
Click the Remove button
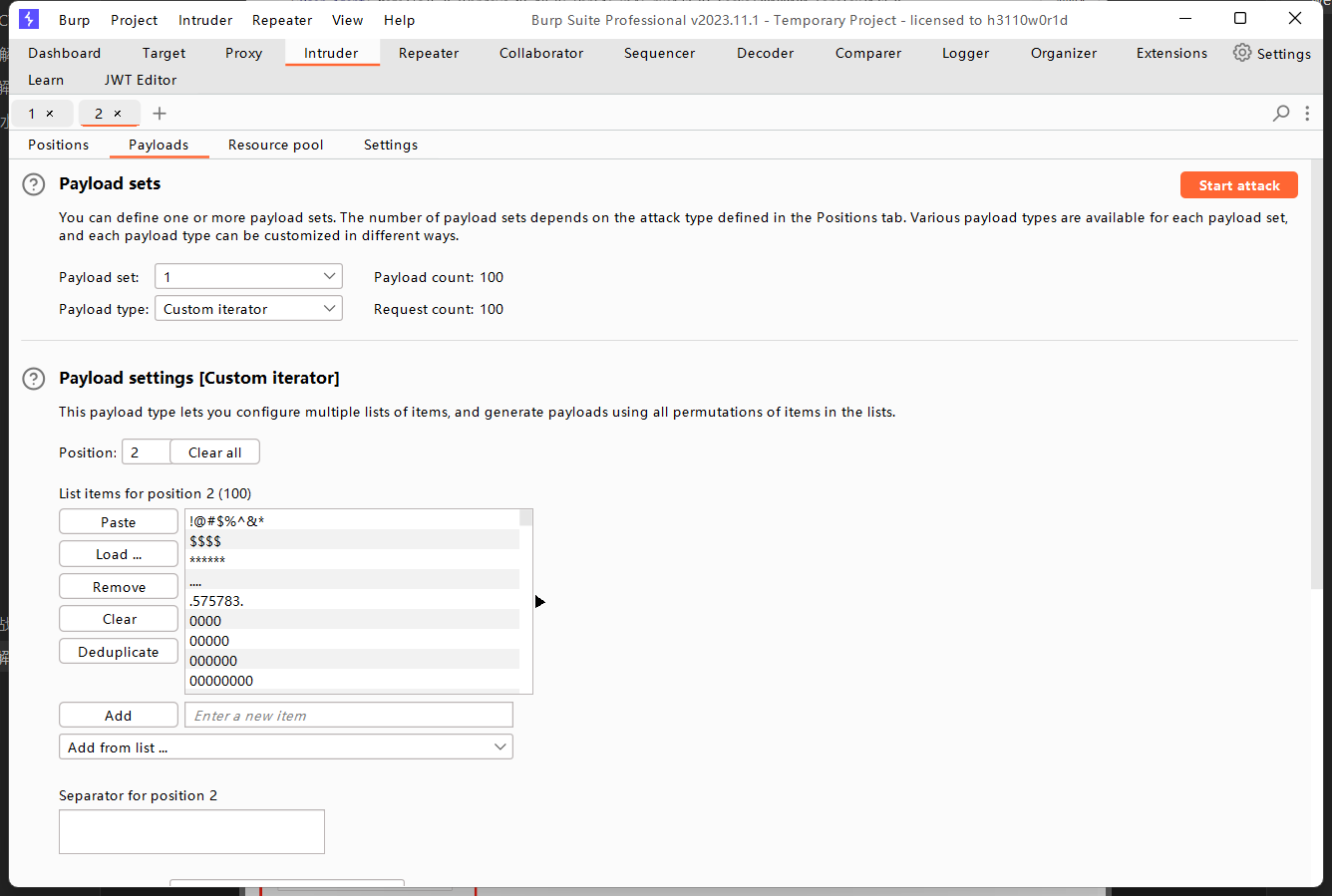point(119,587)
